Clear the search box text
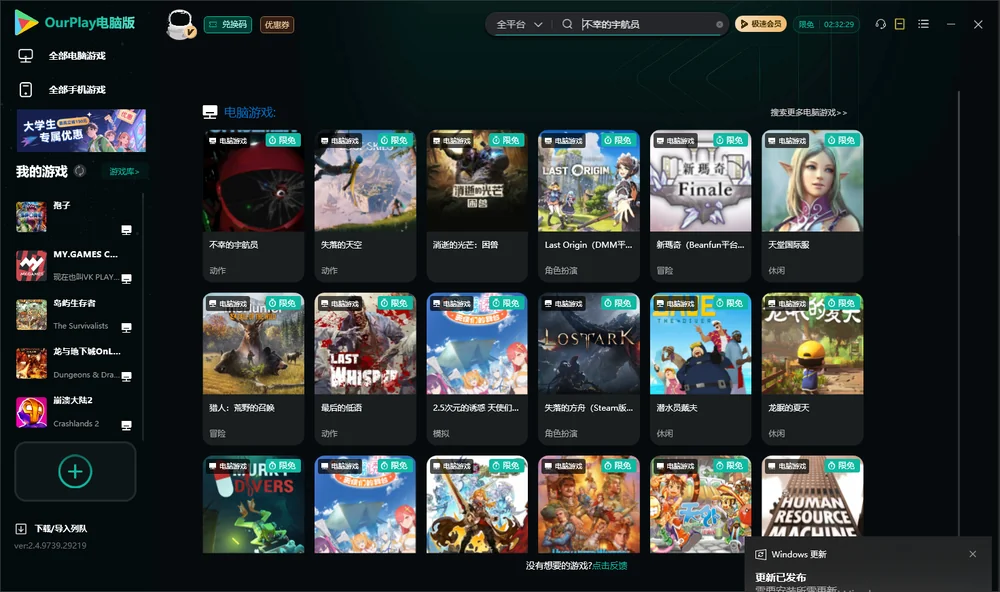The width and height of the screenshot is (1000, 592). 719,24
